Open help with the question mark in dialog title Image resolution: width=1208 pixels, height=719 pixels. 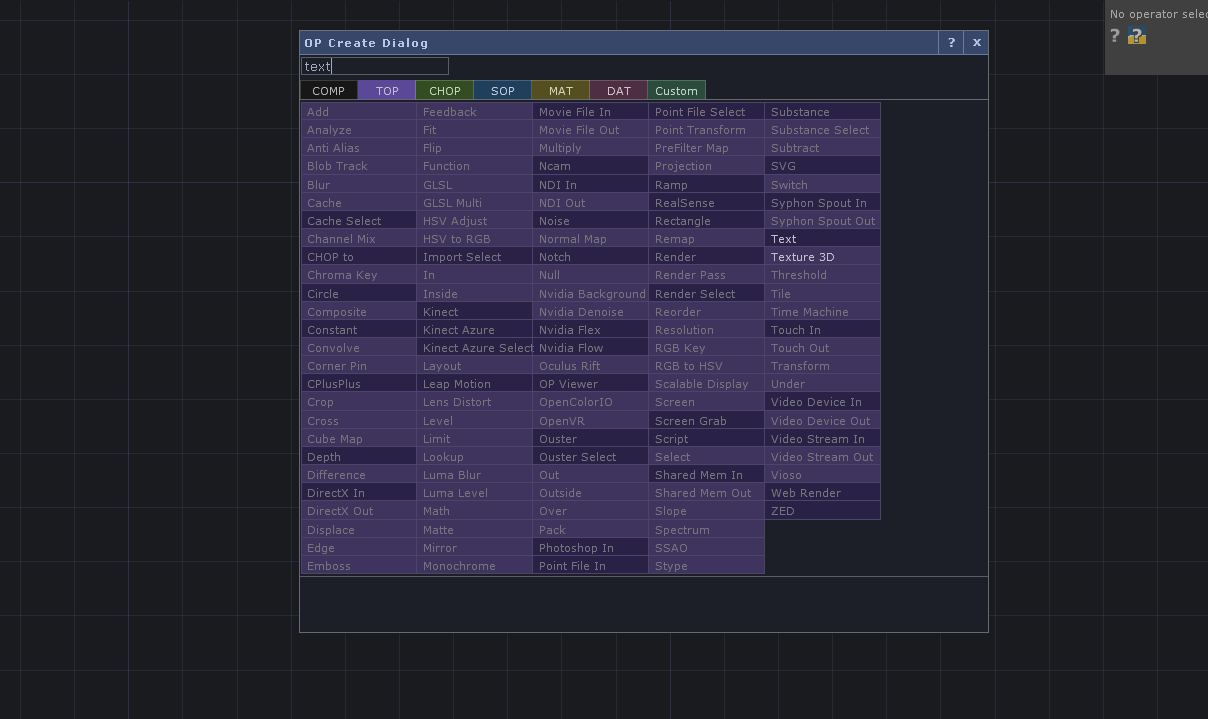click(x=951, y=42)
